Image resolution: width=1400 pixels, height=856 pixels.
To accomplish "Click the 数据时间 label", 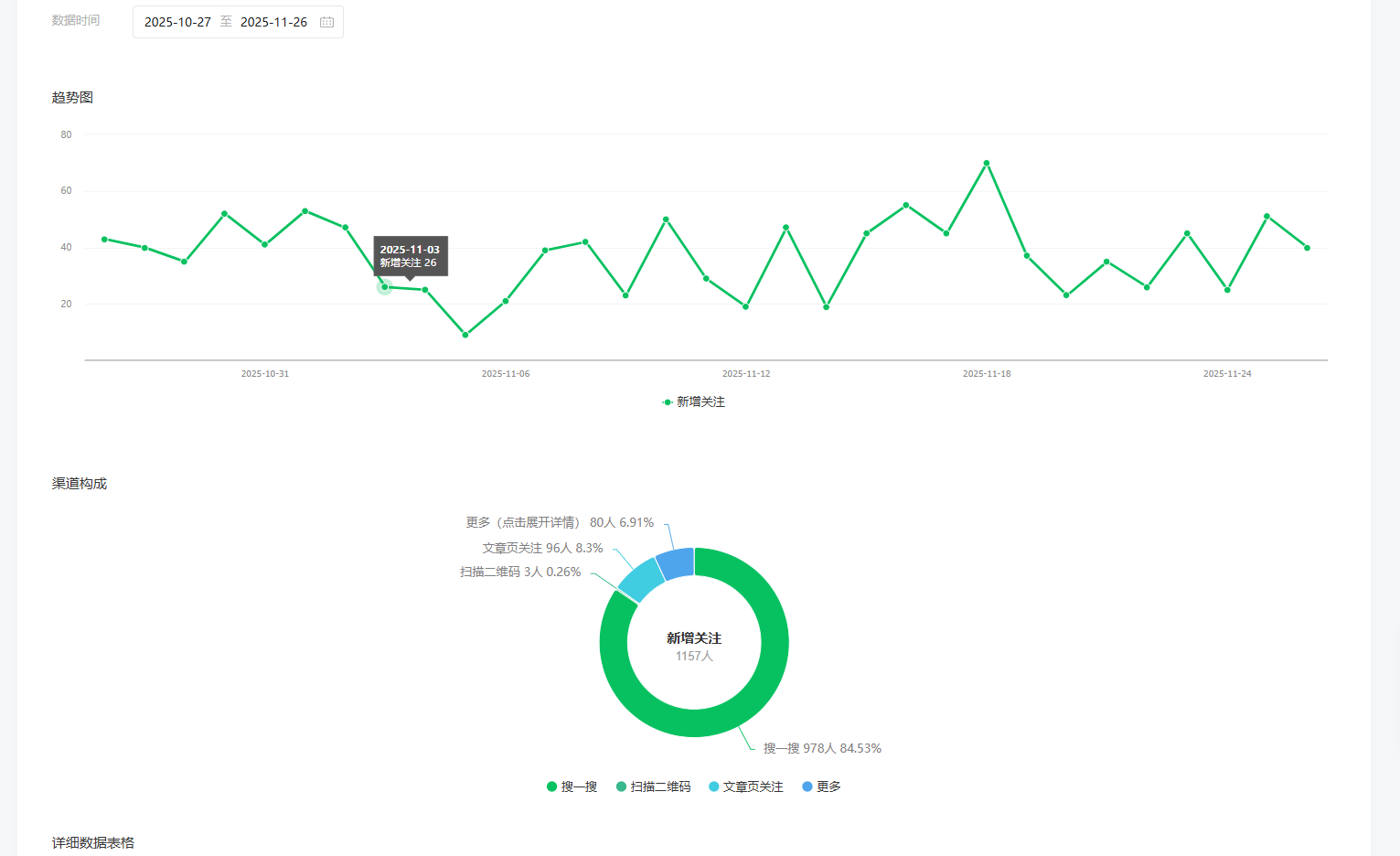I will (x=76, y=20).
